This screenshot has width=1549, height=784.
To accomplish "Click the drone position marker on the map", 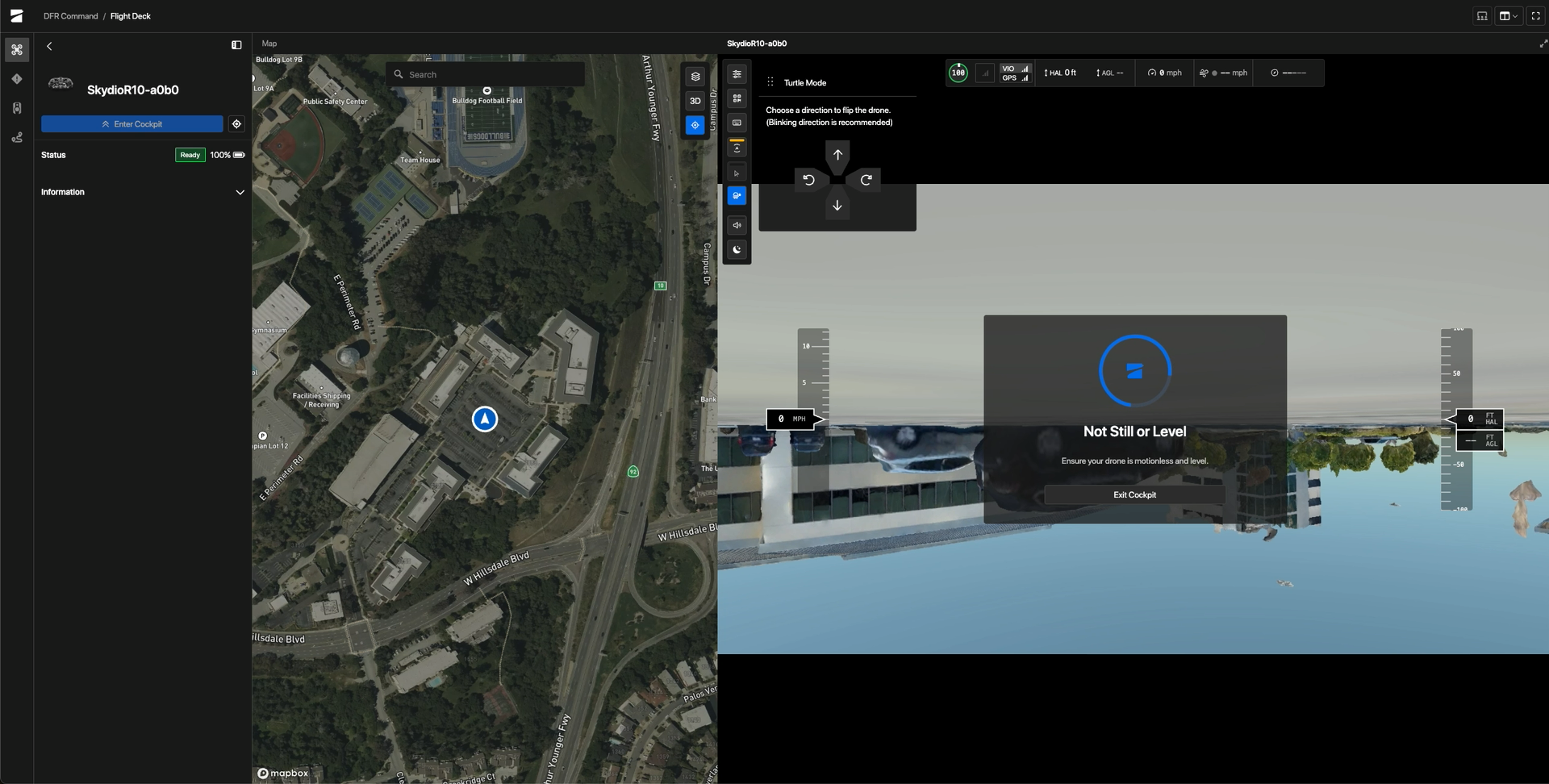I will point(485,419).
